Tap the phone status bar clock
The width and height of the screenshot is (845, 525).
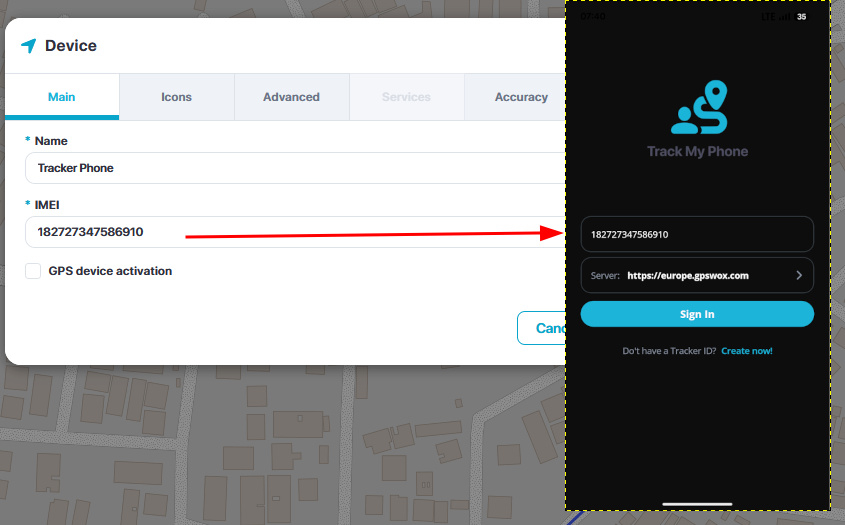[591, 16]
